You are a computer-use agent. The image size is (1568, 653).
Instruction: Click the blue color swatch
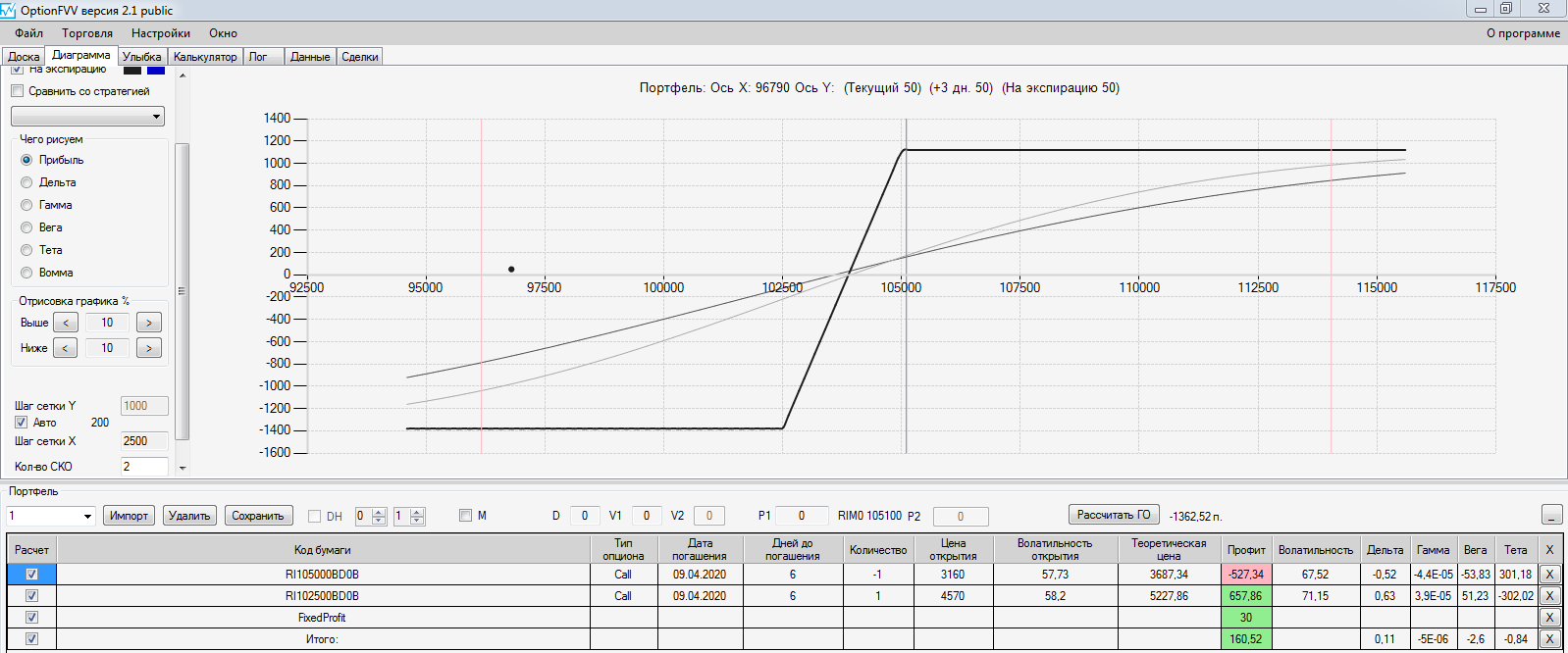(156, 70)
